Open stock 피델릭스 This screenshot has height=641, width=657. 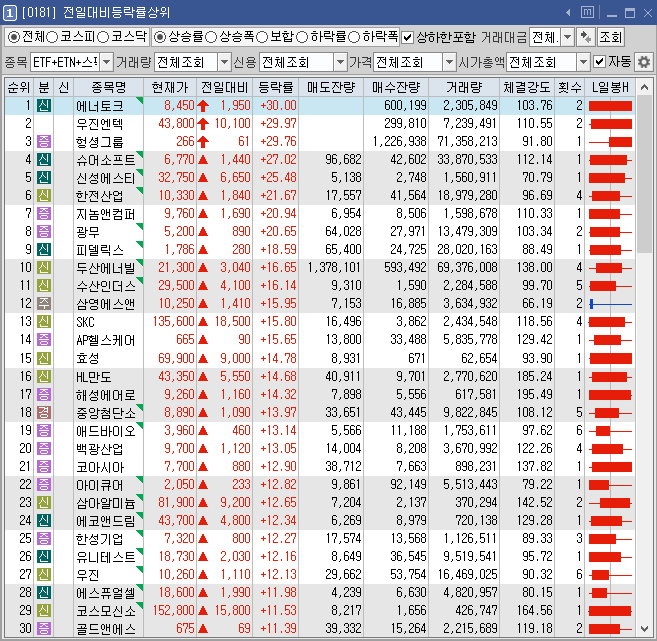(x=100, y=250)
